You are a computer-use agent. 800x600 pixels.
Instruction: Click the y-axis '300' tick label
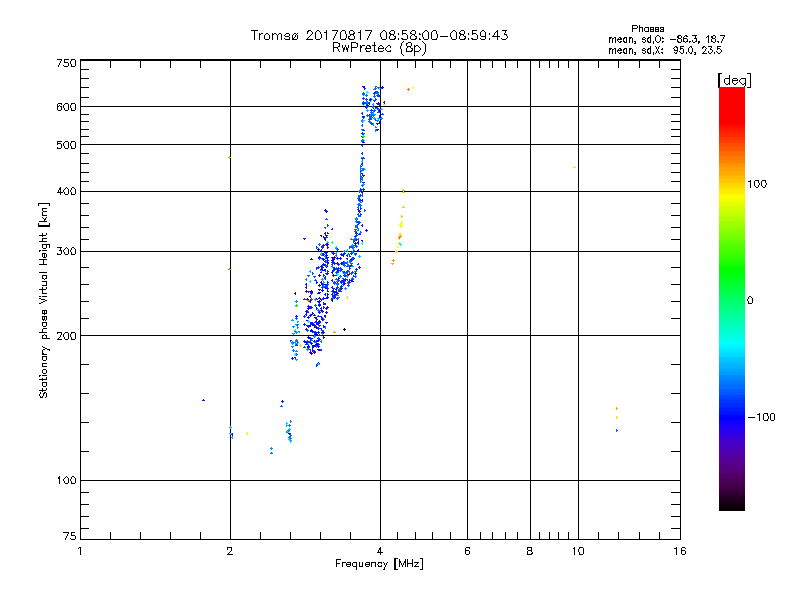coord(67,252)
